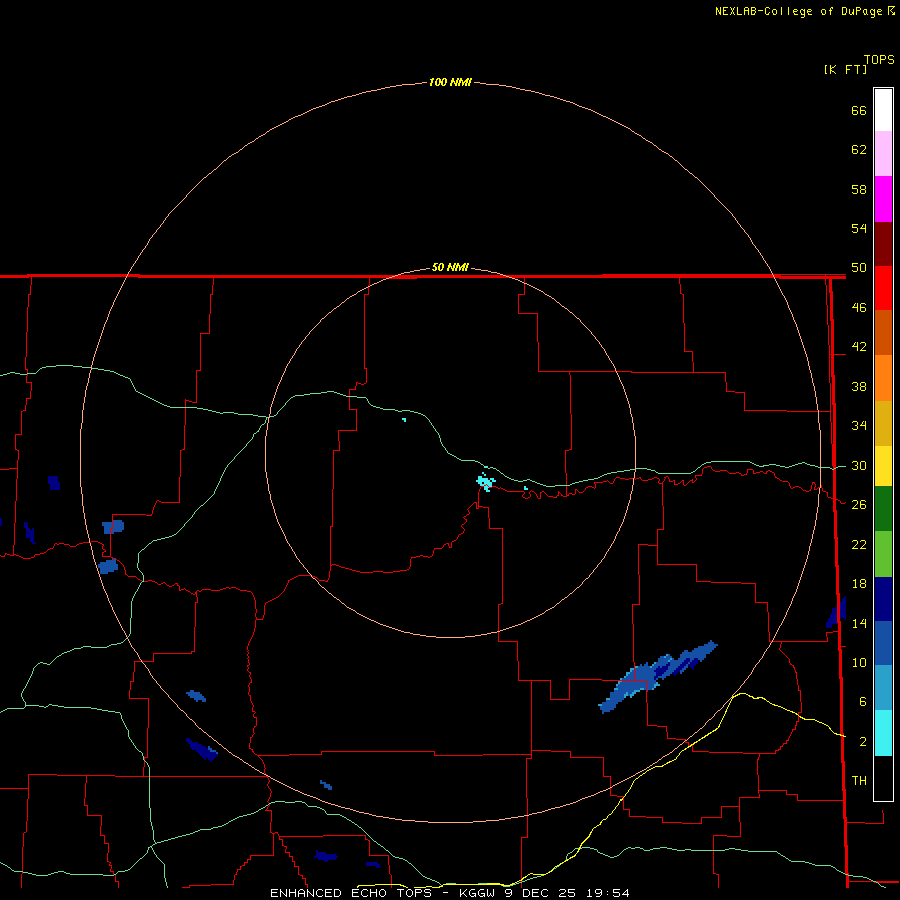Click the TOPS legend title
Image resolution: width=900 pixels, height=900 pixels.
pyautogui.click(x=879, y=59)
